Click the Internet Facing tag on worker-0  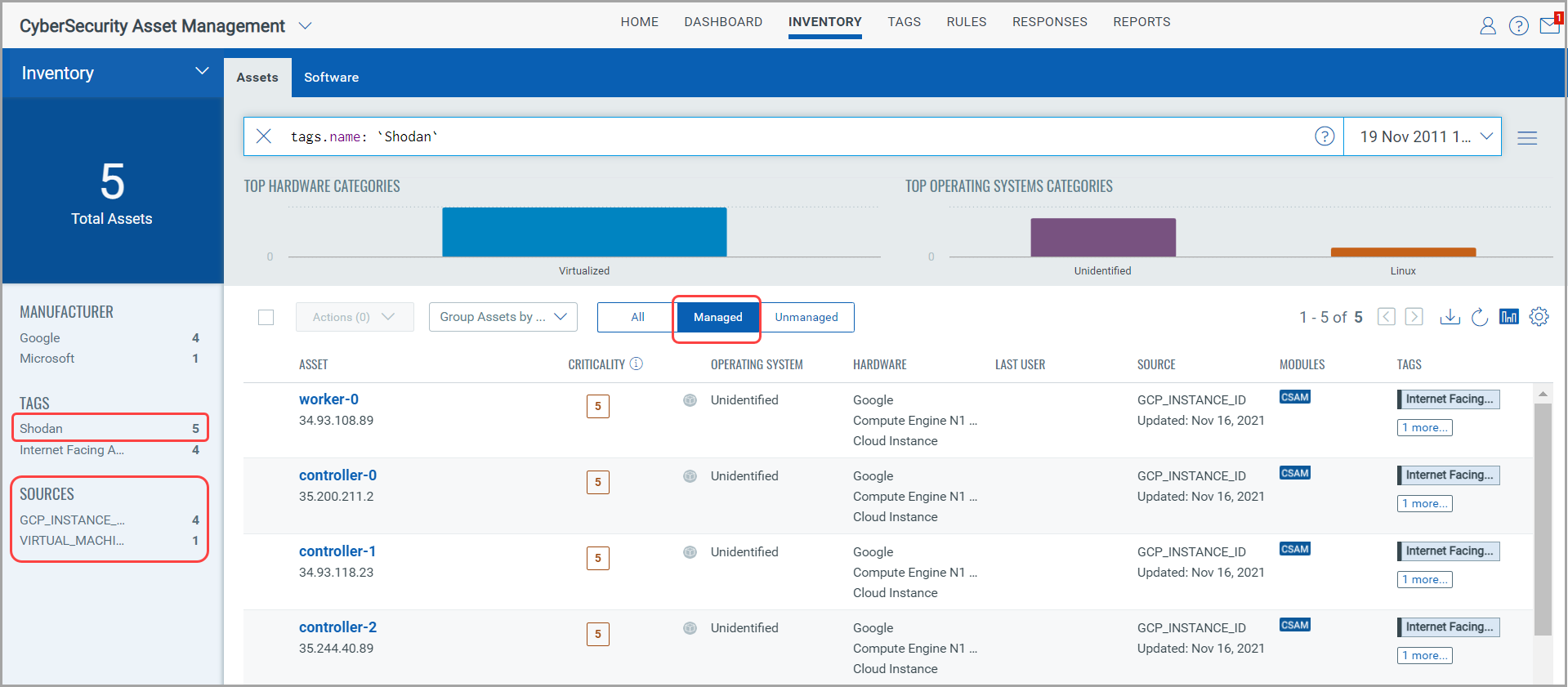point(1449,399)
